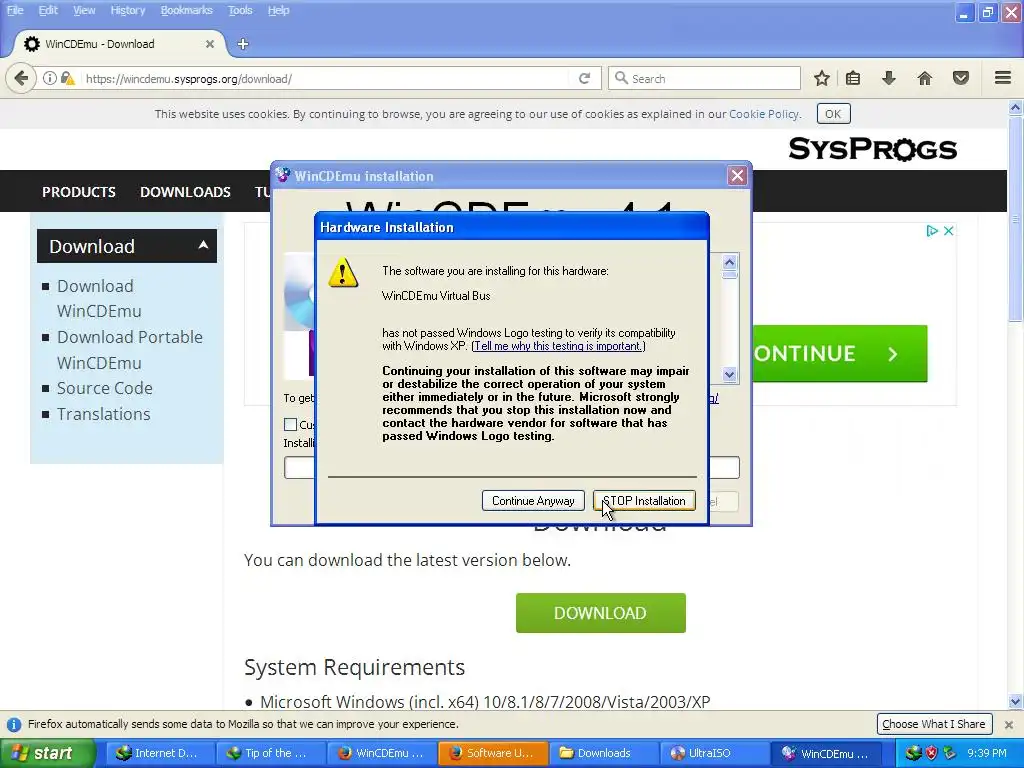Click the Internet Download Manager tray icon
Screen dimensions: 1024x768
[x=914, y=753]
